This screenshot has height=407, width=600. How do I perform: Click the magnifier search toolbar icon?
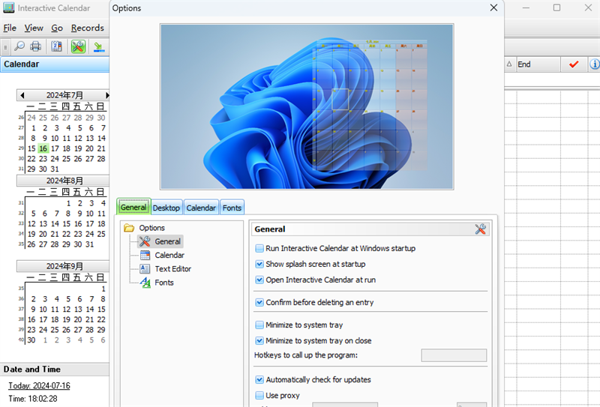[x=19, y=46]
